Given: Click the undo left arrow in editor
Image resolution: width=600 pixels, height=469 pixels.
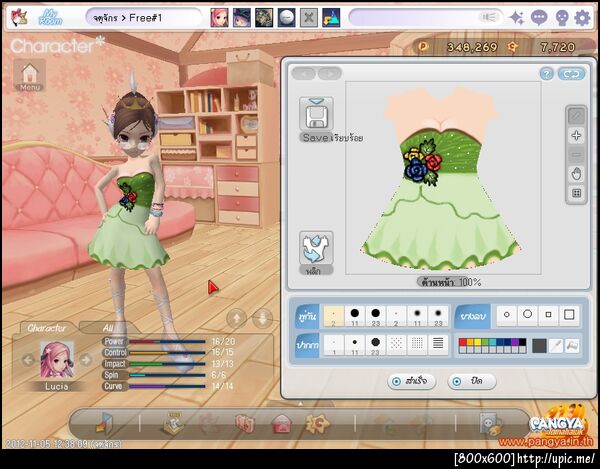Looking at the screenshot, I should (304, 73).
